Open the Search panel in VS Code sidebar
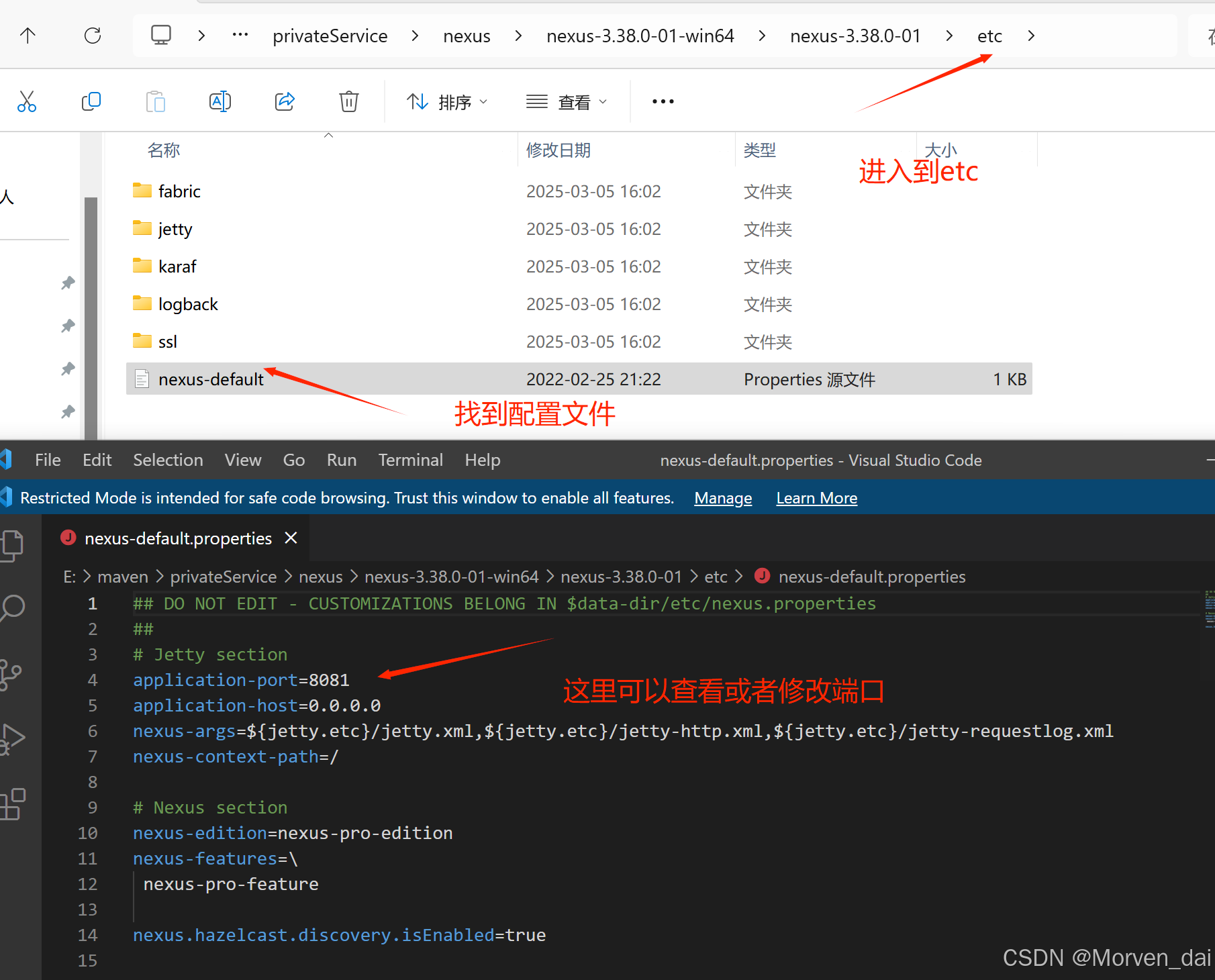This screenshot has width=1215, height=980. click(12, 608)
